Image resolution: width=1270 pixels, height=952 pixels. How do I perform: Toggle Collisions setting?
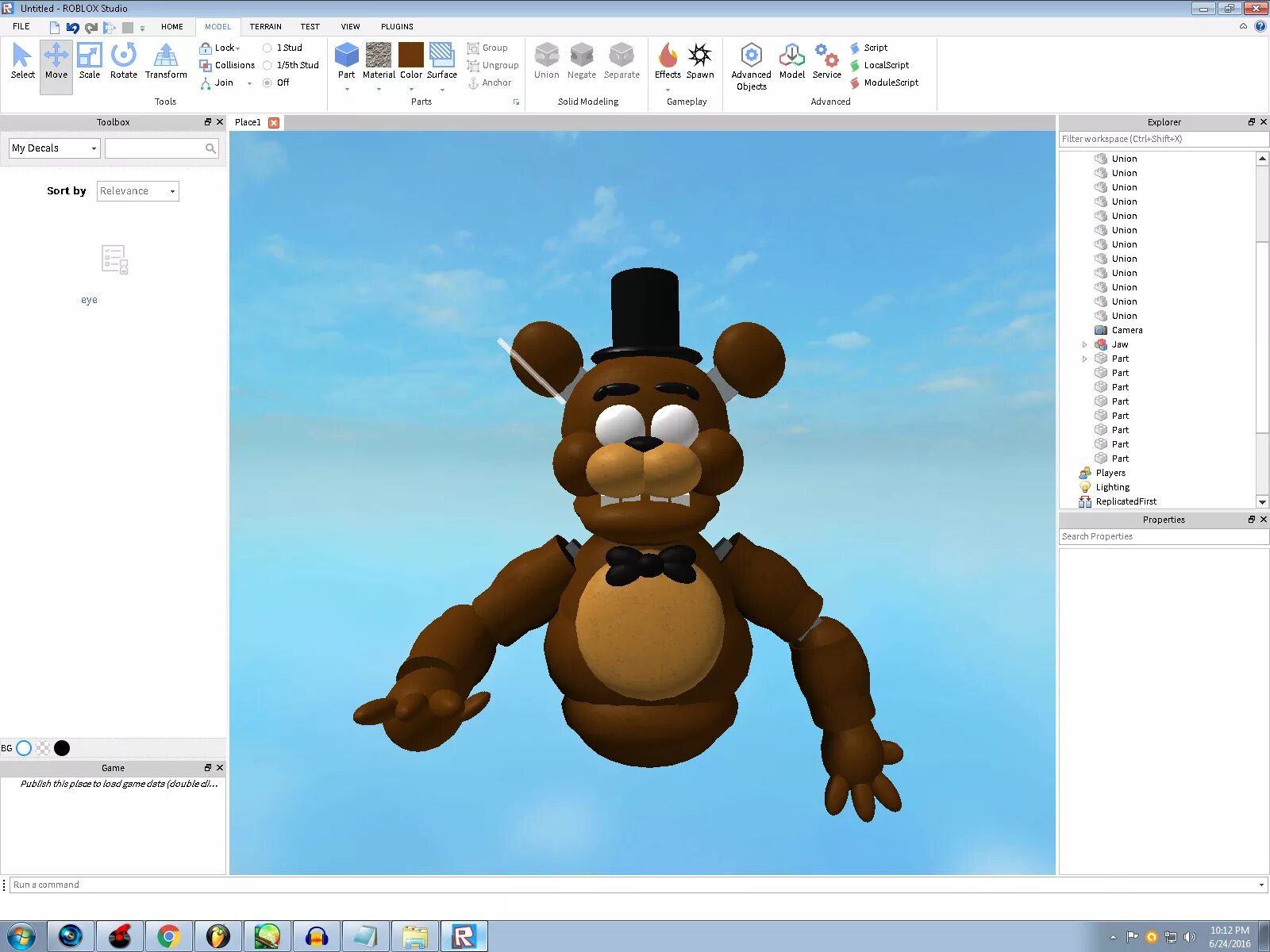tap(227, 65)
